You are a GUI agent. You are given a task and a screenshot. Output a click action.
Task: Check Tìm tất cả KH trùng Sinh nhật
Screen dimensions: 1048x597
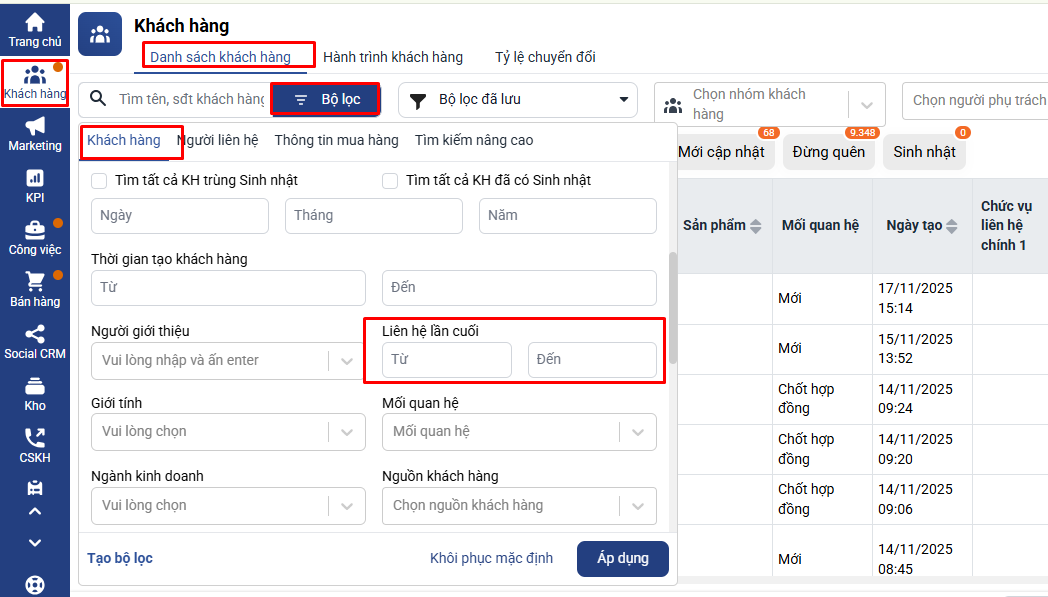pyautogui.click(x=99, y=181)
